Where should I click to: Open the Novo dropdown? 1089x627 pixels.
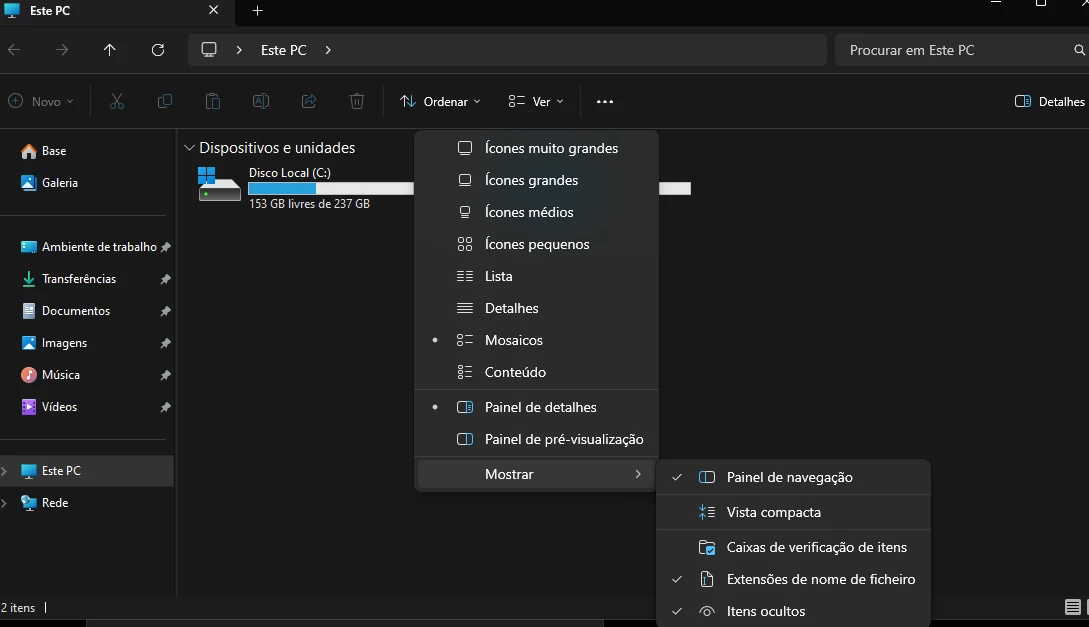click(40, 101)
